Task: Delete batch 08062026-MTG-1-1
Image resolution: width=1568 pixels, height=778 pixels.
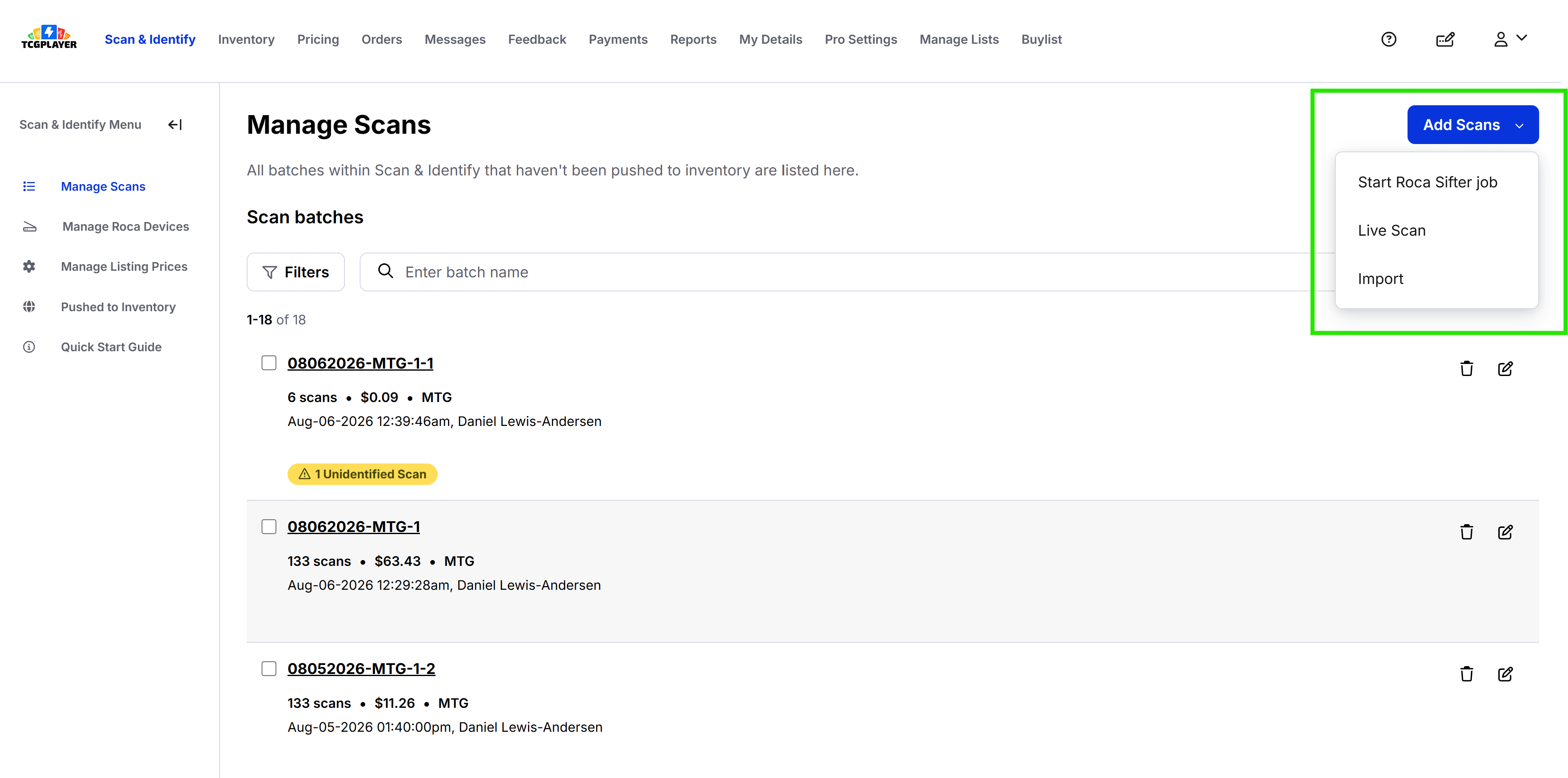Action: 1467,369
